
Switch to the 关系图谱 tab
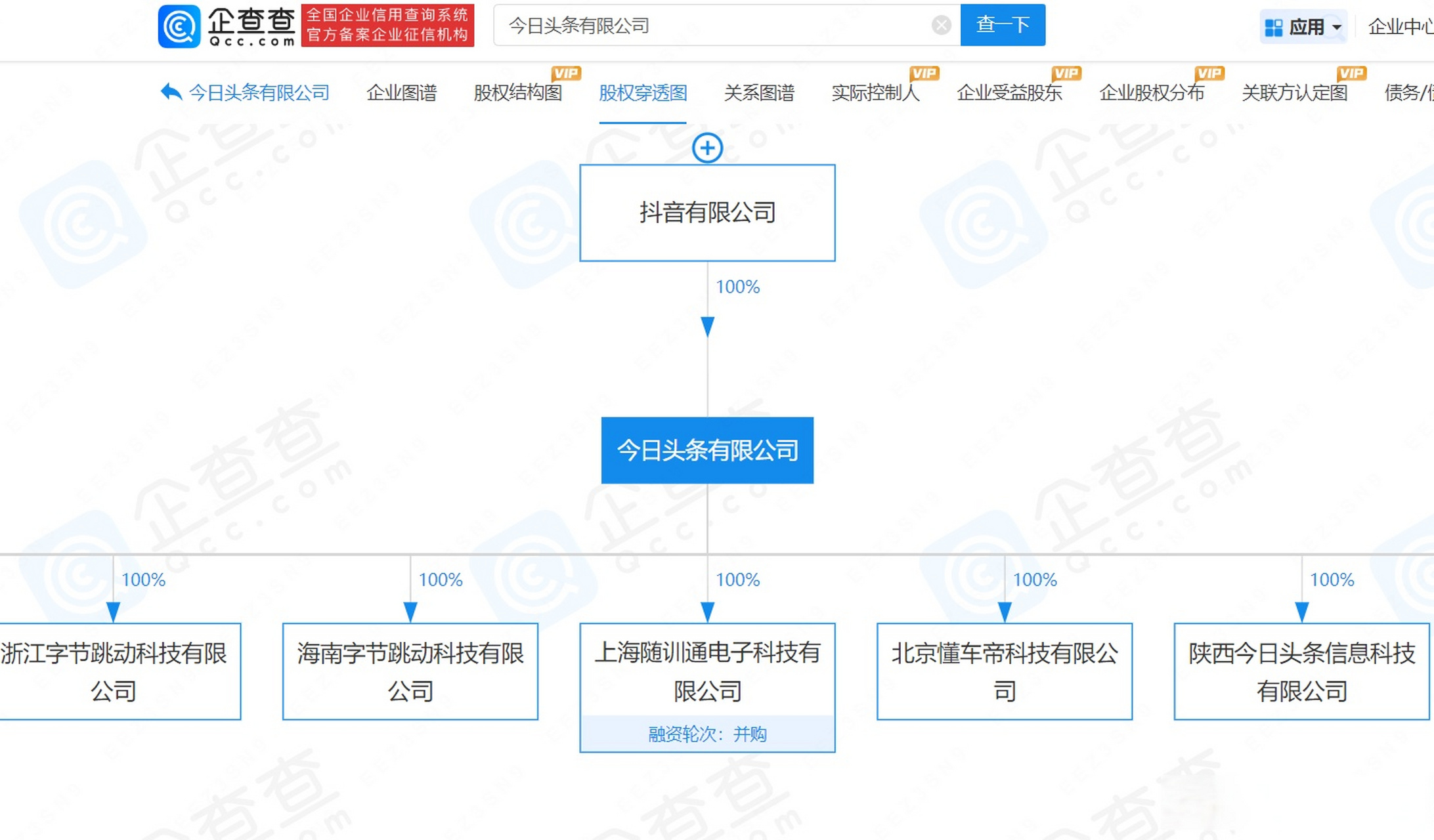pos(760,93)
